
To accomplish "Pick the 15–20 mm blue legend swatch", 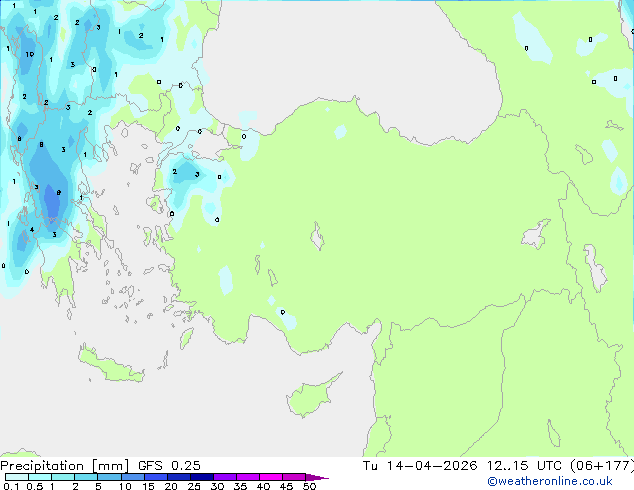I will tap(155, 477).
